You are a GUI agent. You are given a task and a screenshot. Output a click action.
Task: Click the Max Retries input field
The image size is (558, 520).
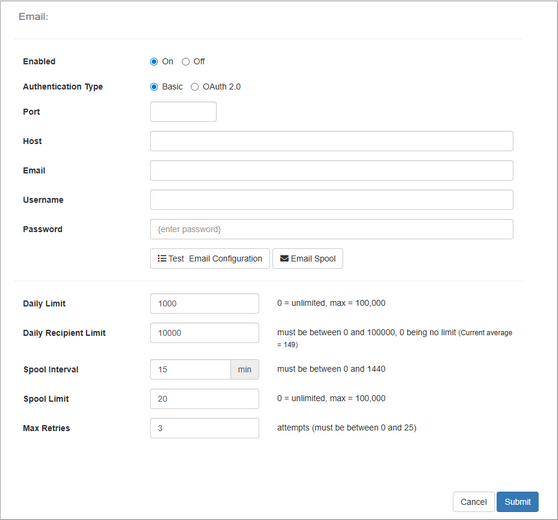pos(205,428)
